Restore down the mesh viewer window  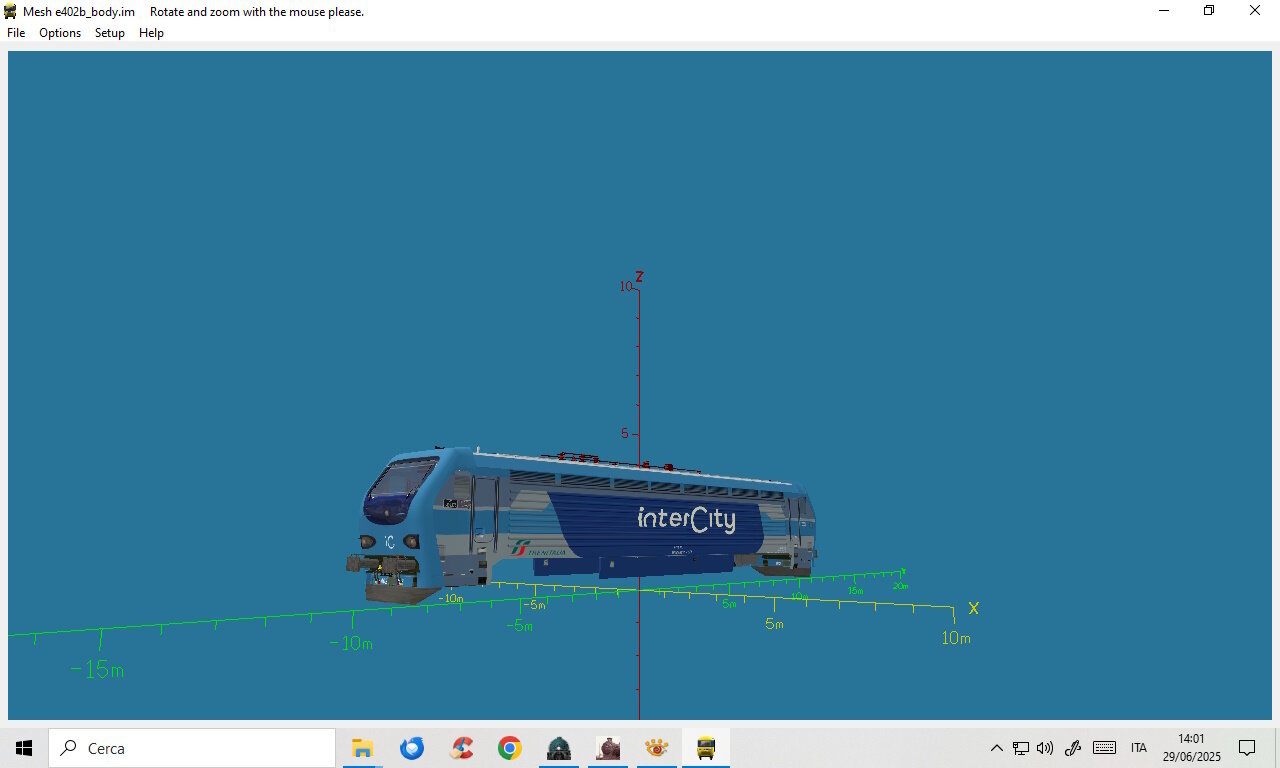[1209, 11]
